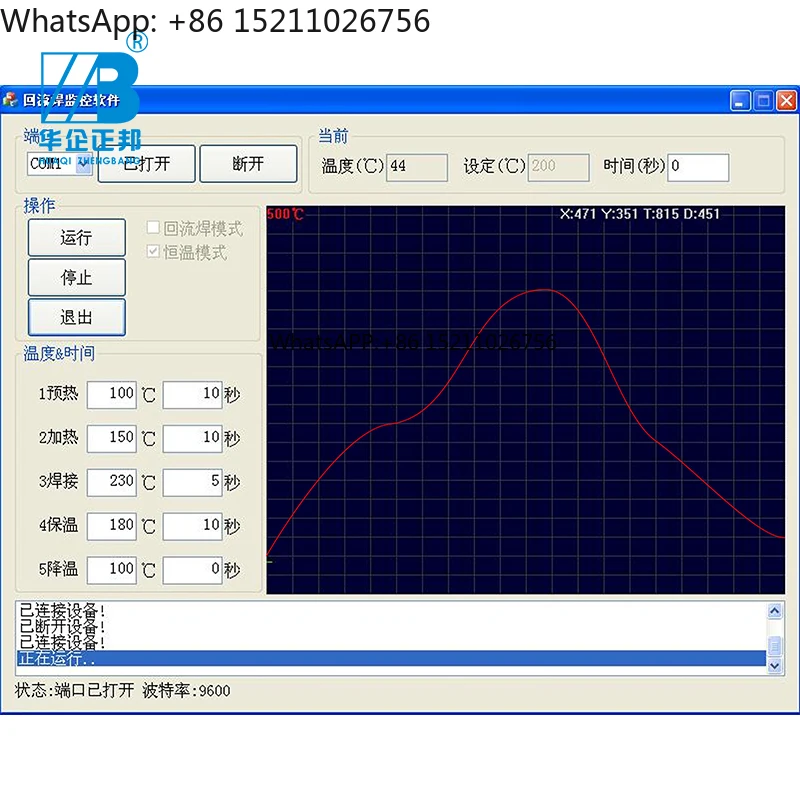800x800 pixels.
Task: Click the 3焊接 temperature field
Action: click(x=111, y=481)
